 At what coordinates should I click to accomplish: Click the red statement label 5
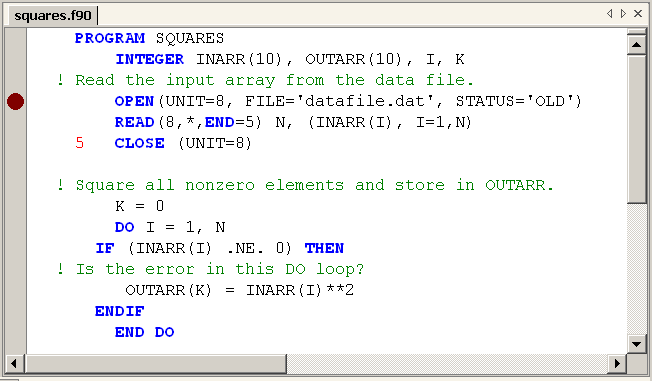[x=79, y=143]
